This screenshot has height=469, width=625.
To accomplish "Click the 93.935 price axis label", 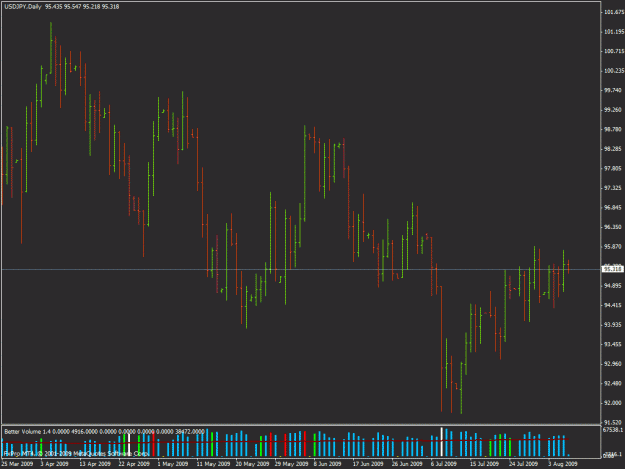I will 613,325.
